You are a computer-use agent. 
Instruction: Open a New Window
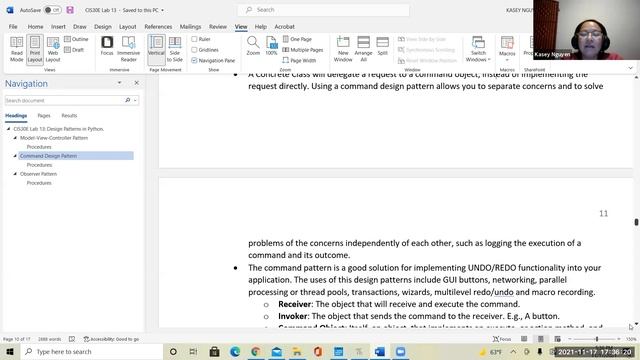pyautogui.click(x=343, y=49)
